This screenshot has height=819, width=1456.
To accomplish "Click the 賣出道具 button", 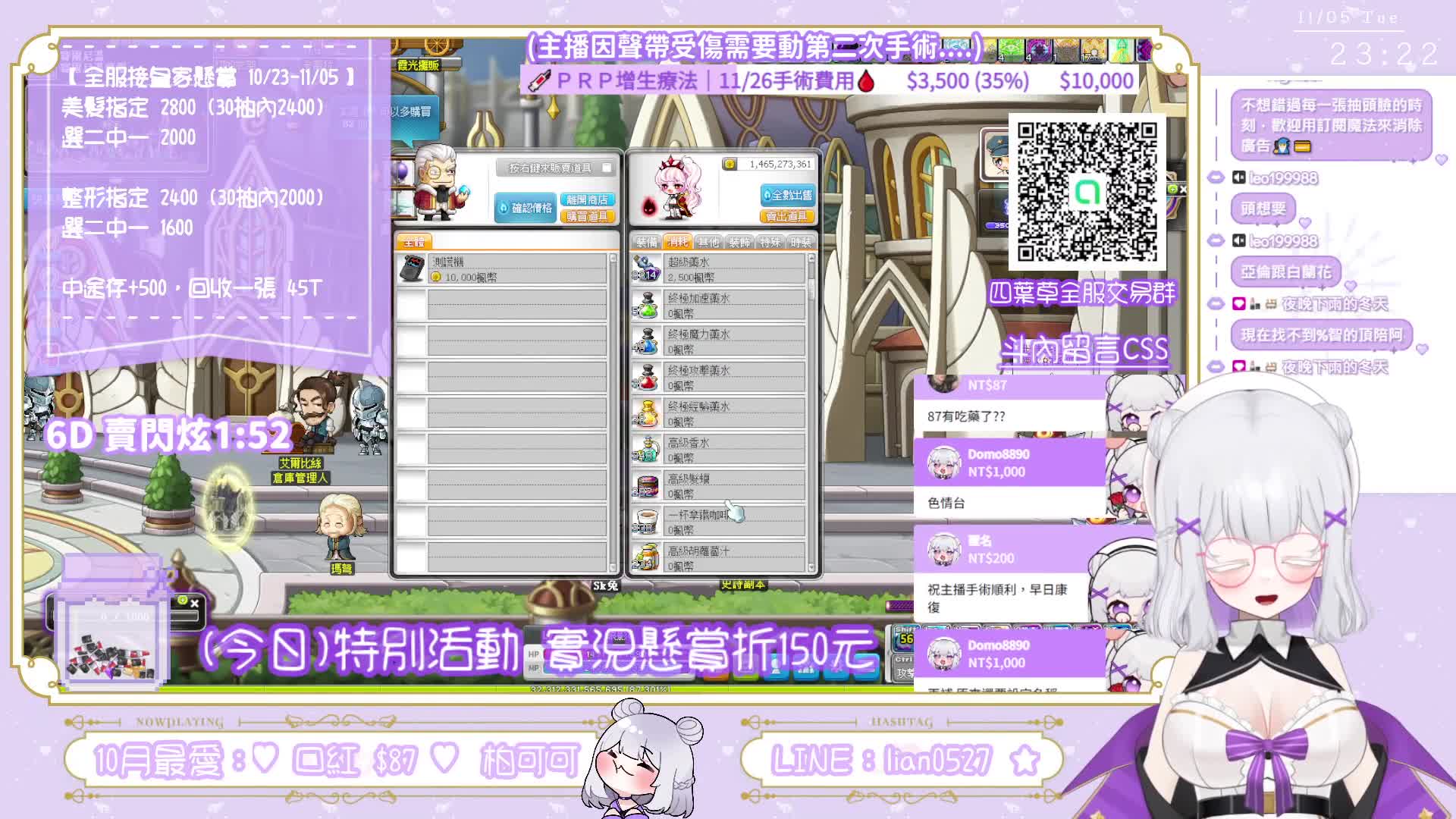I will coord(788,216).
